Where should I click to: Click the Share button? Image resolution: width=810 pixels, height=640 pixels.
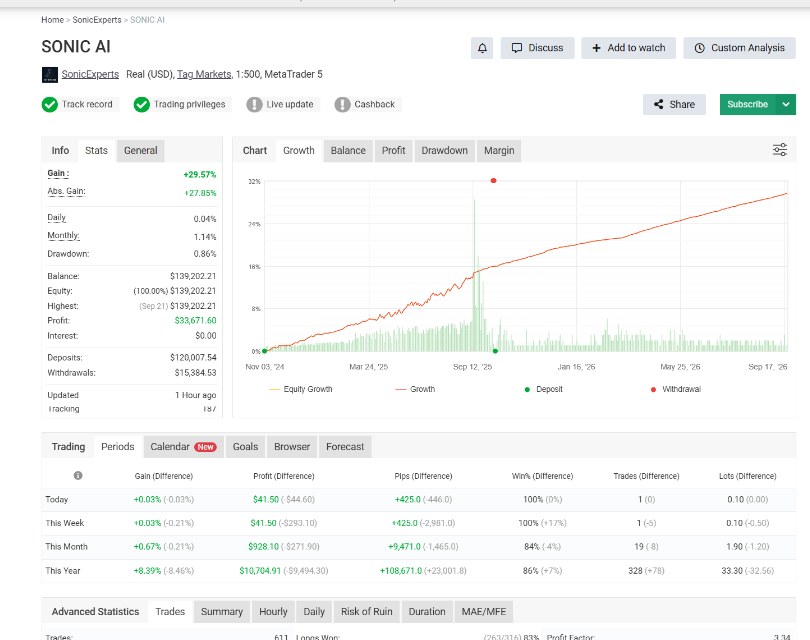674,104
